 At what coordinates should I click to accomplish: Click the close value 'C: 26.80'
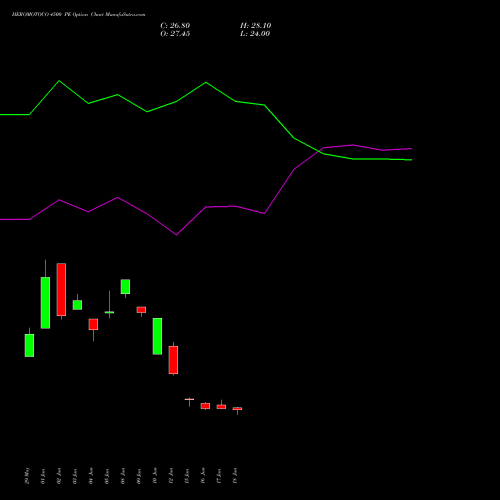tap(175, 26)
